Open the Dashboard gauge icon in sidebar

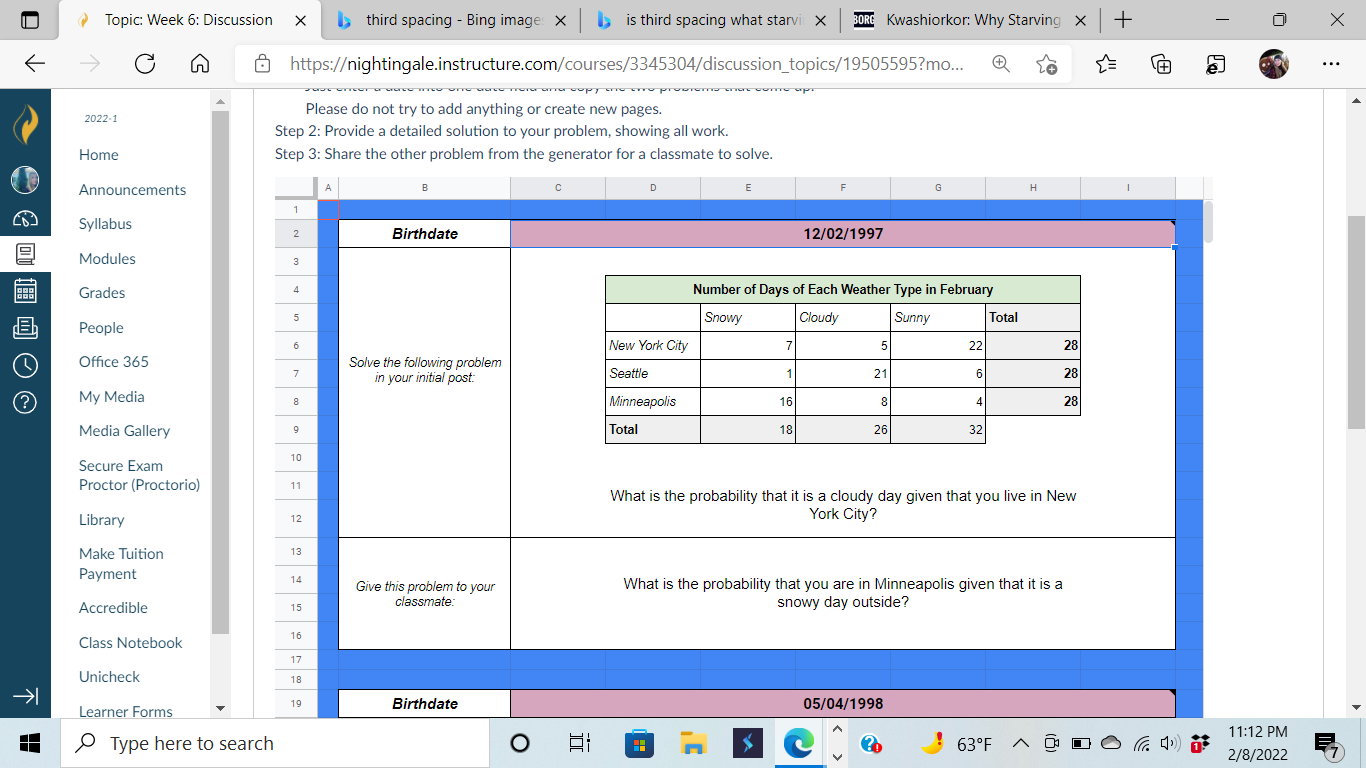click(x=25, y=217)
